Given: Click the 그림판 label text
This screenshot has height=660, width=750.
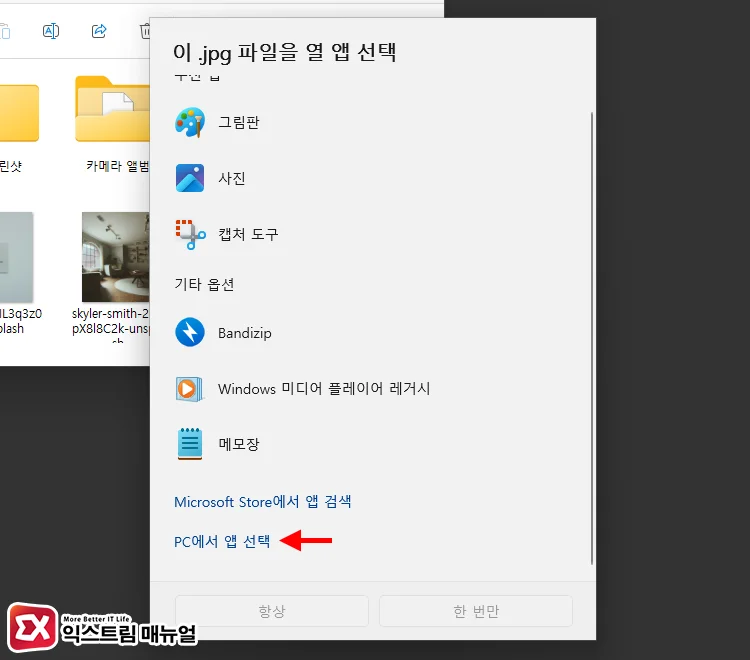Looking at the screenshot, I should (239, 122).
